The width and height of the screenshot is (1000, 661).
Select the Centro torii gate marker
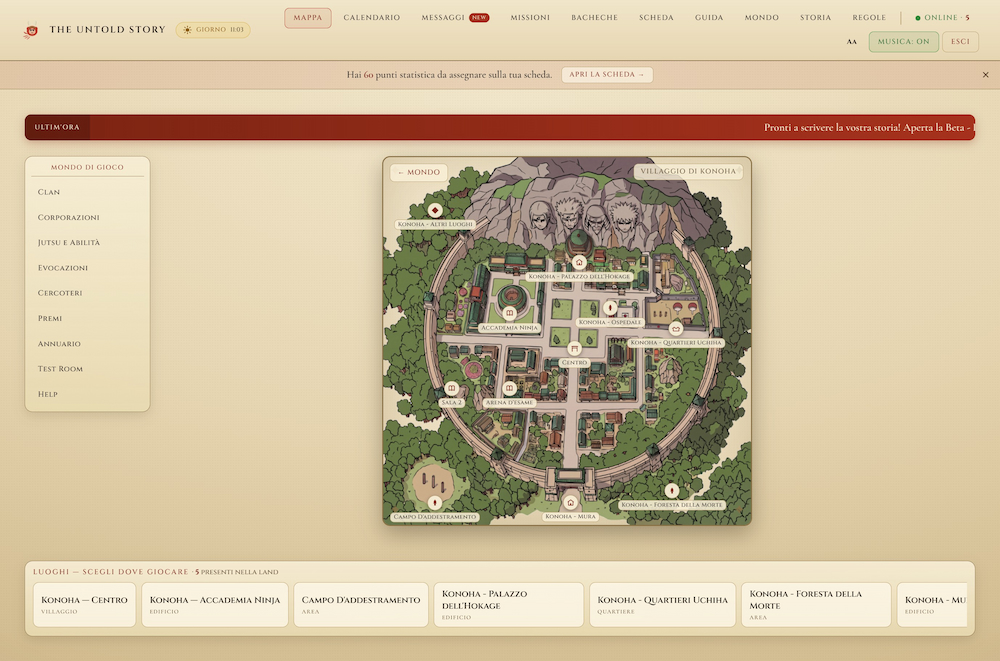pos(574,348)
